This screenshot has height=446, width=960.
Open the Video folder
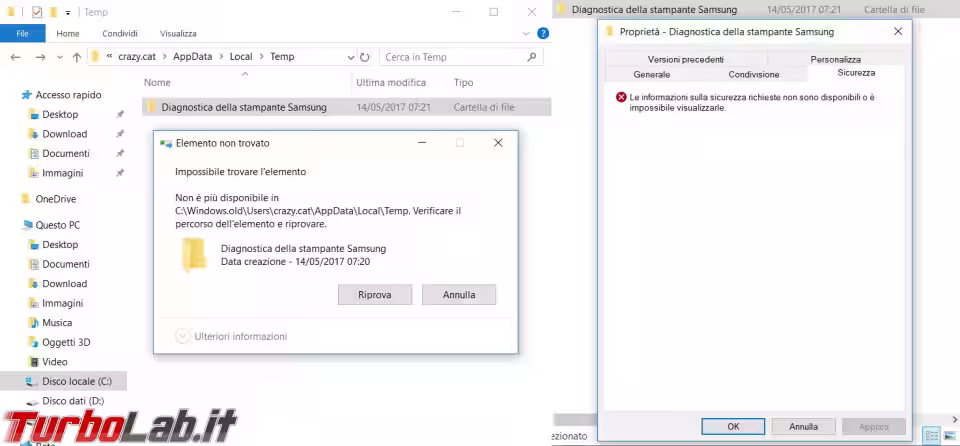click(x=54, y=362)
